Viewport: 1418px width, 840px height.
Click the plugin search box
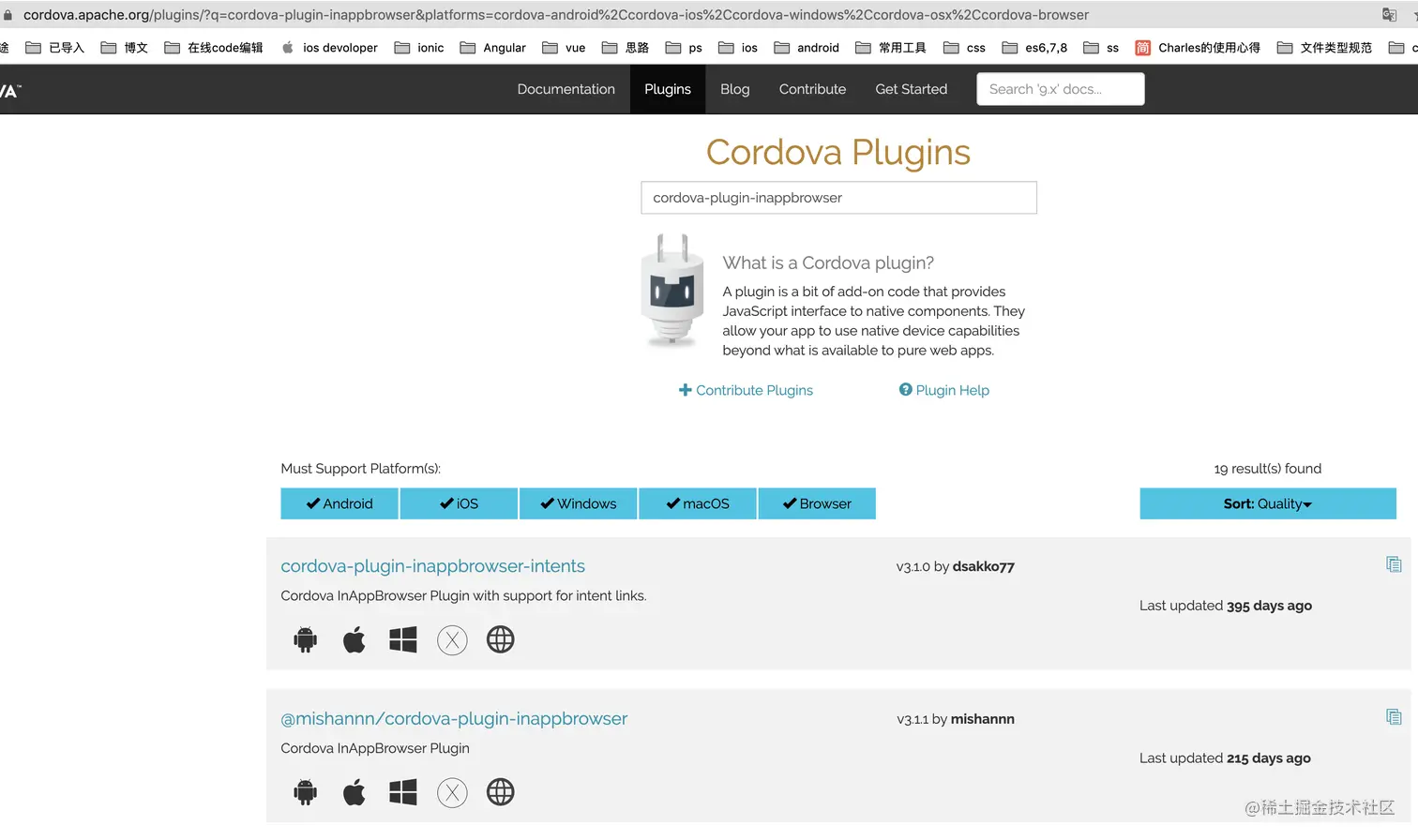[839, 198]
